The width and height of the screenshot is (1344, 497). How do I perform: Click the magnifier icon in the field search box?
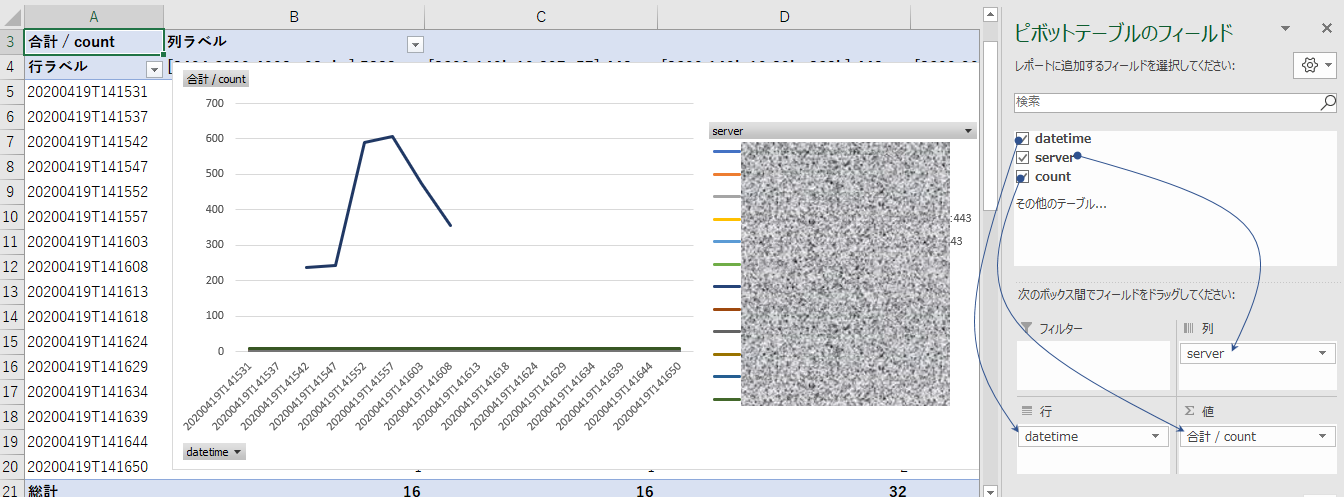1328,102
